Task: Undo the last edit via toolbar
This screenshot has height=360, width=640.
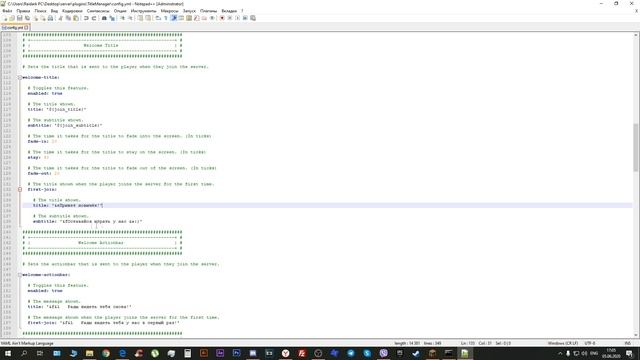Action: [x=86, y=18]
